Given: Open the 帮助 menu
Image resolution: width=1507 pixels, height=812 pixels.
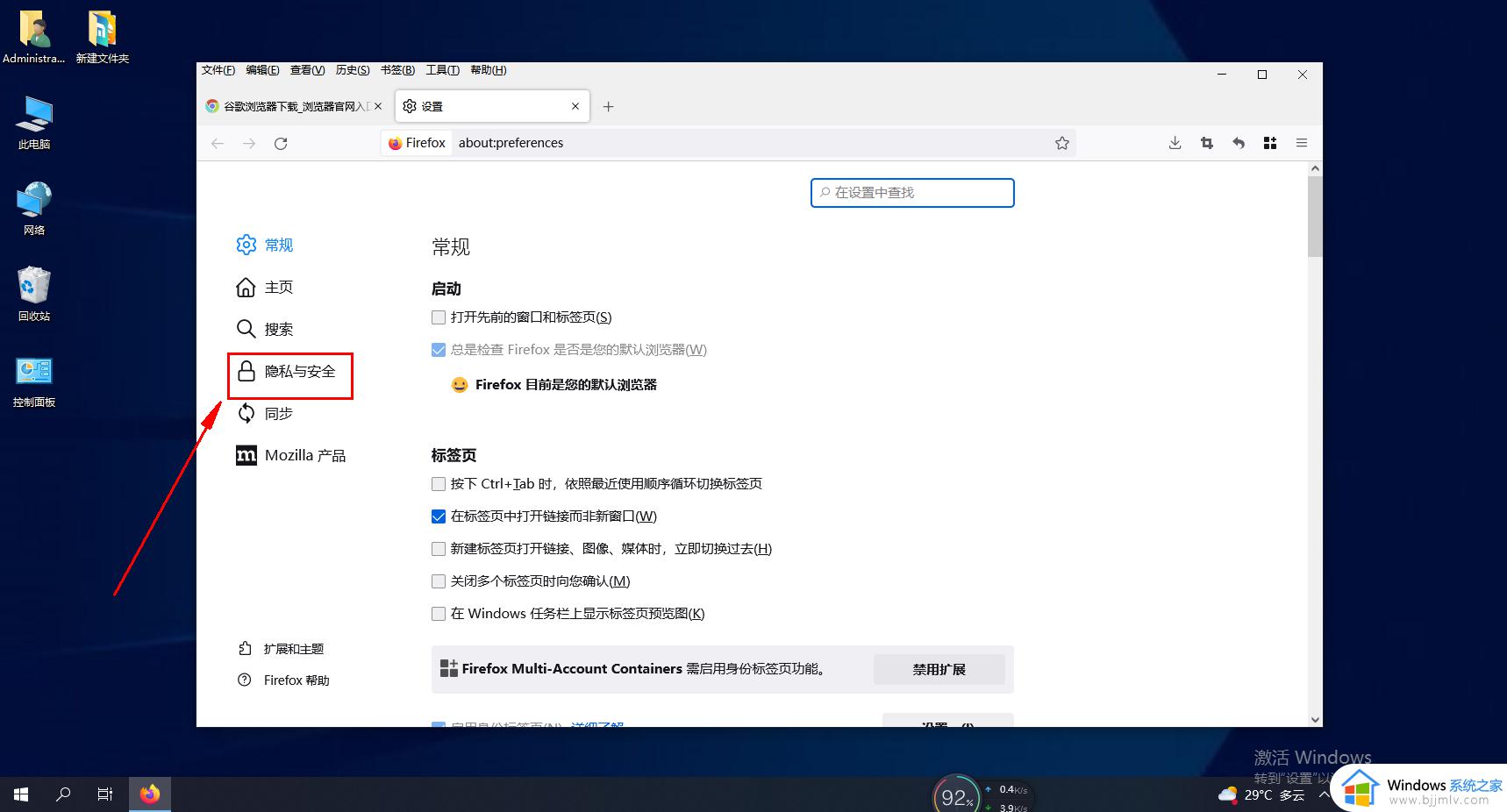Looking at the screenshot, I should pos(489,70).
